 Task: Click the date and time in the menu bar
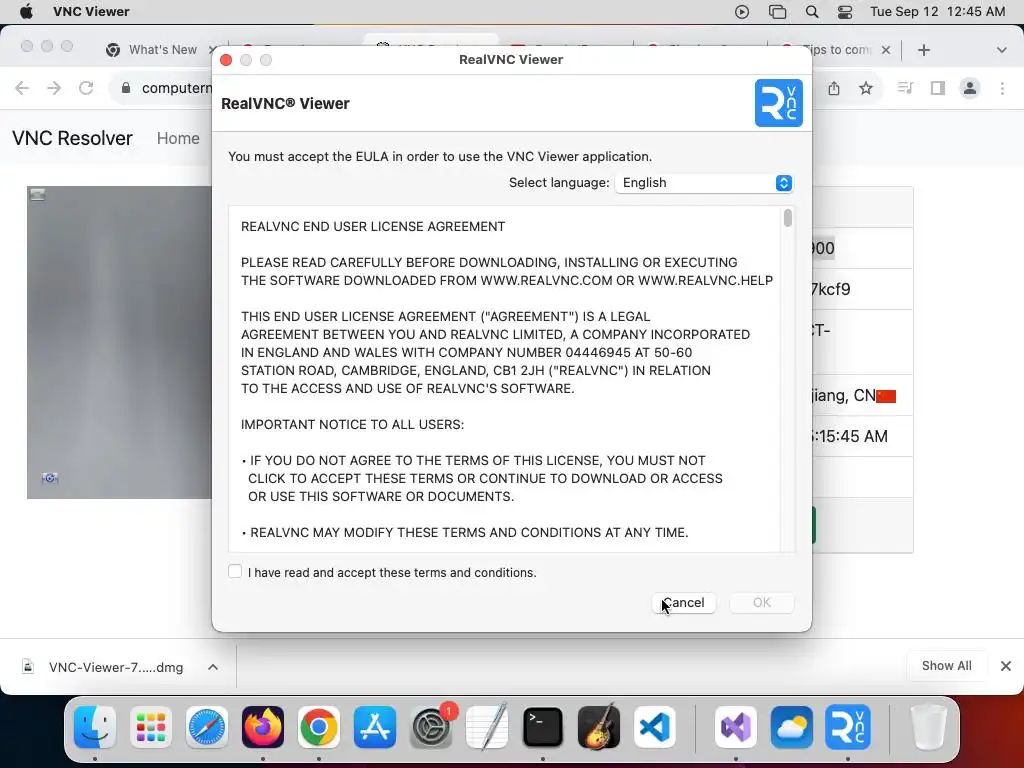pos(937,12)
